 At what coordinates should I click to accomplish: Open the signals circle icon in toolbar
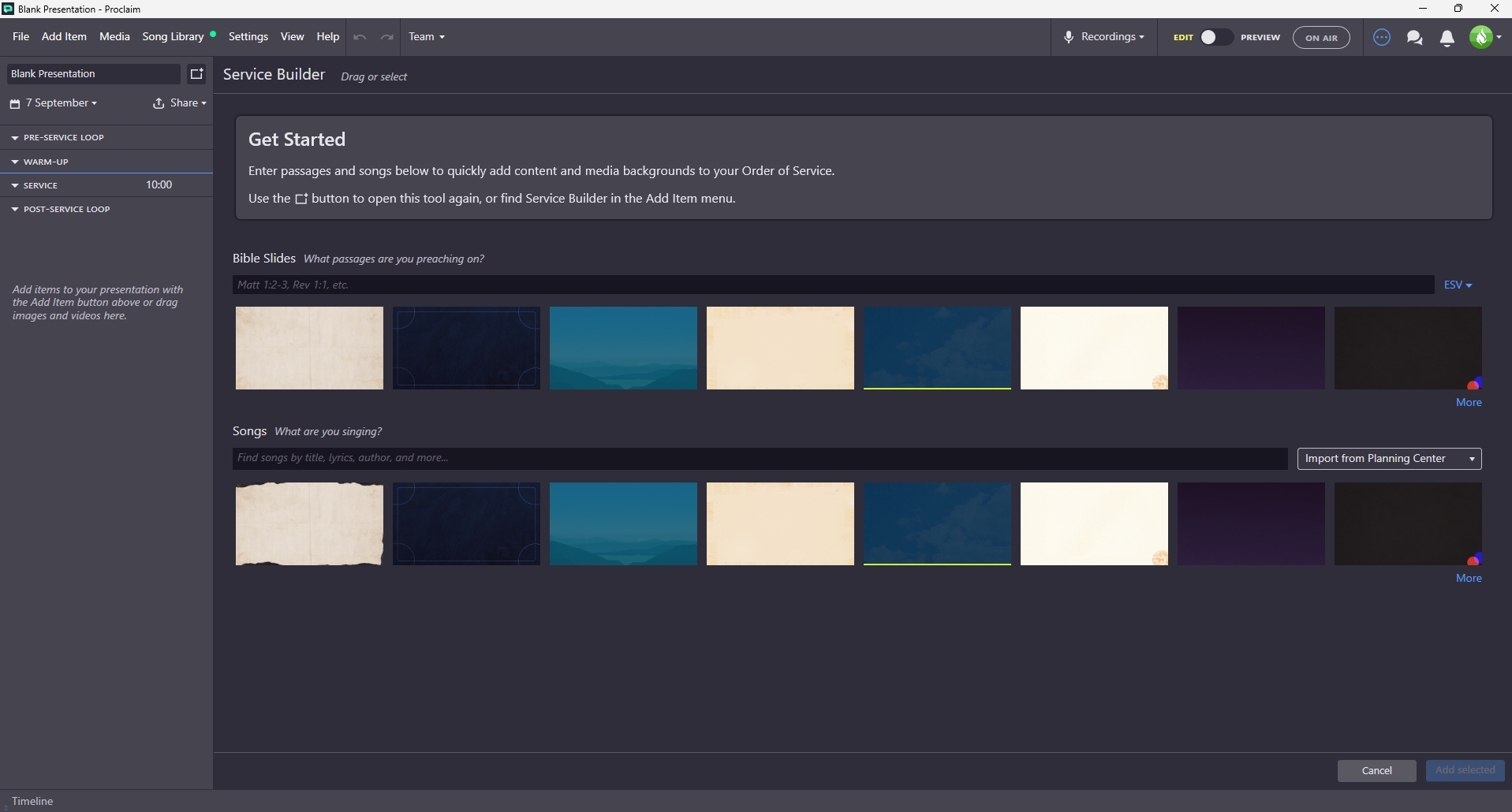1381,37
